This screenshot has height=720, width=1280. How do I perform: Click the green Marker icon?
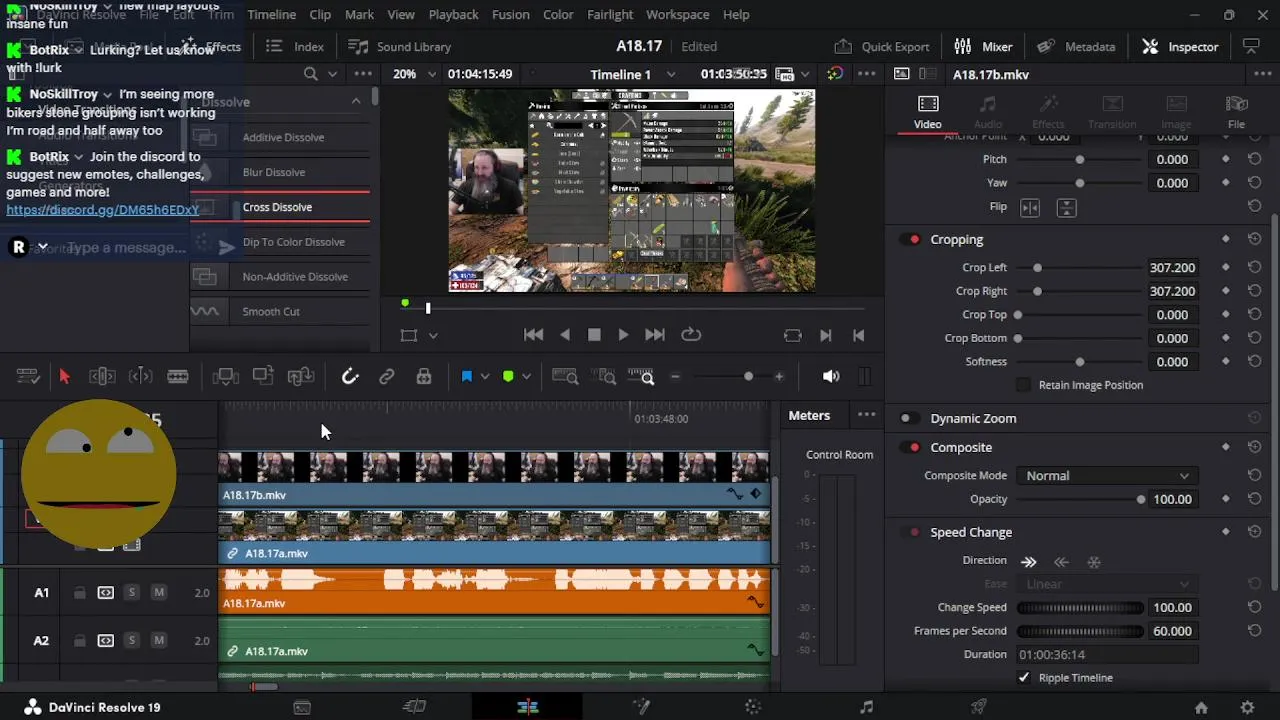[x=508, y=376]
